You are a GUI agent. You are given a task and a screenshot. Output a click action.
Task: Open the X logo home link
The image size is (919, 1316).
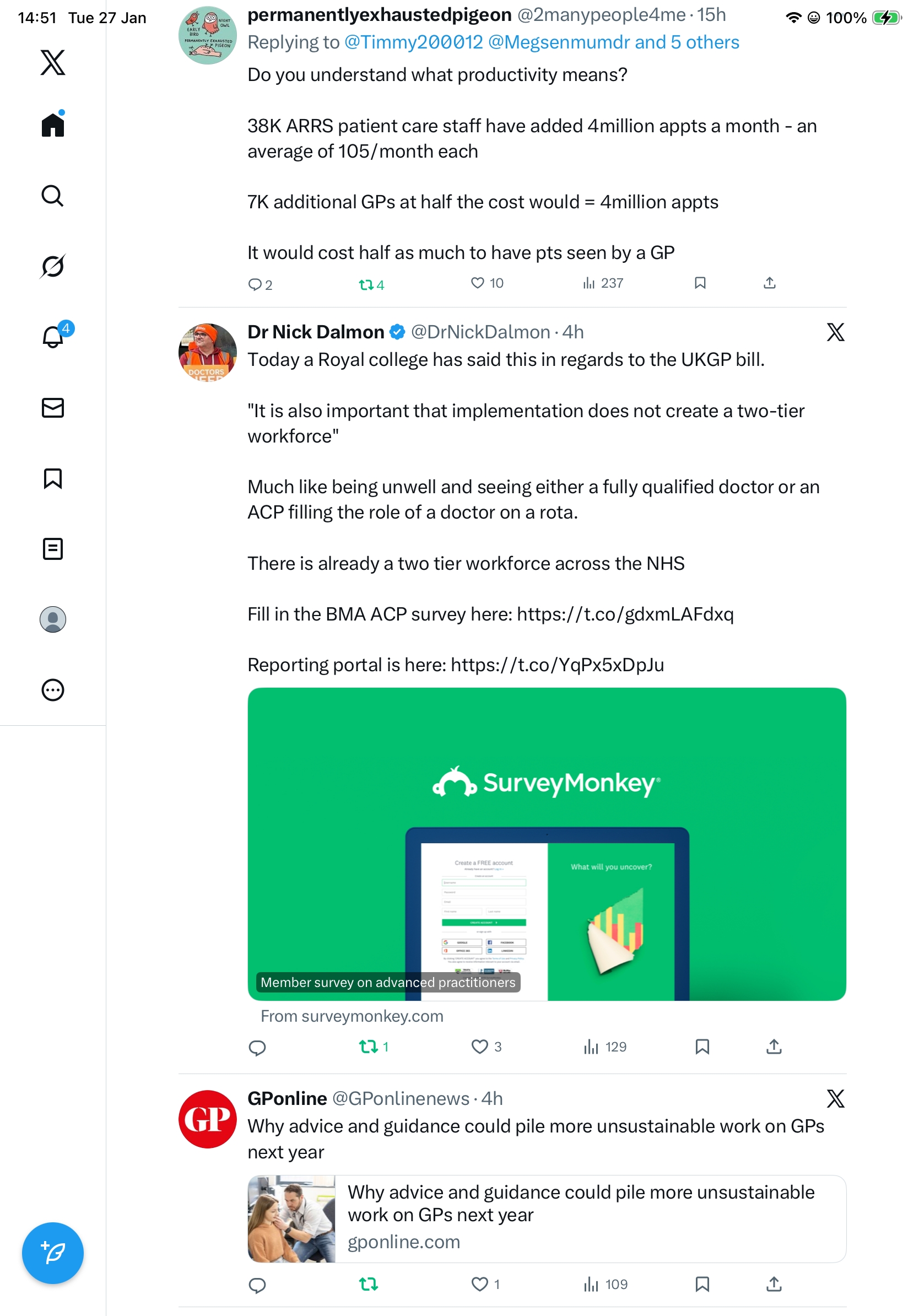point(53,62)
